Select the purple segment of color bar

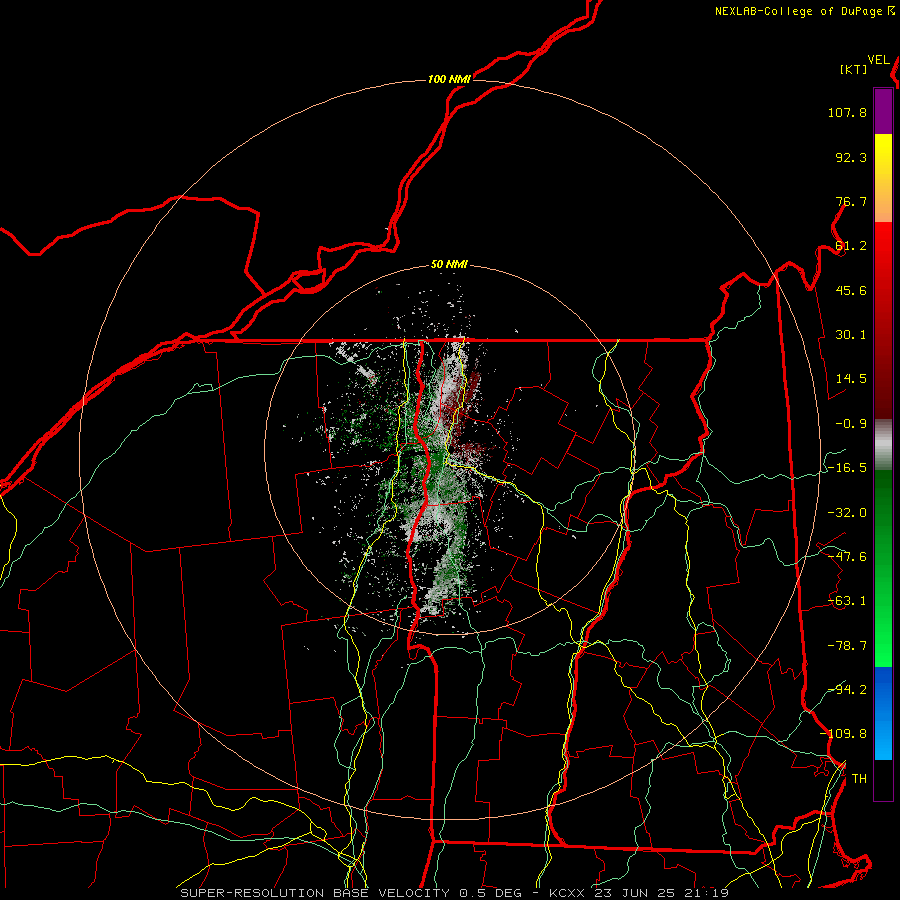(x=883, y=111)
